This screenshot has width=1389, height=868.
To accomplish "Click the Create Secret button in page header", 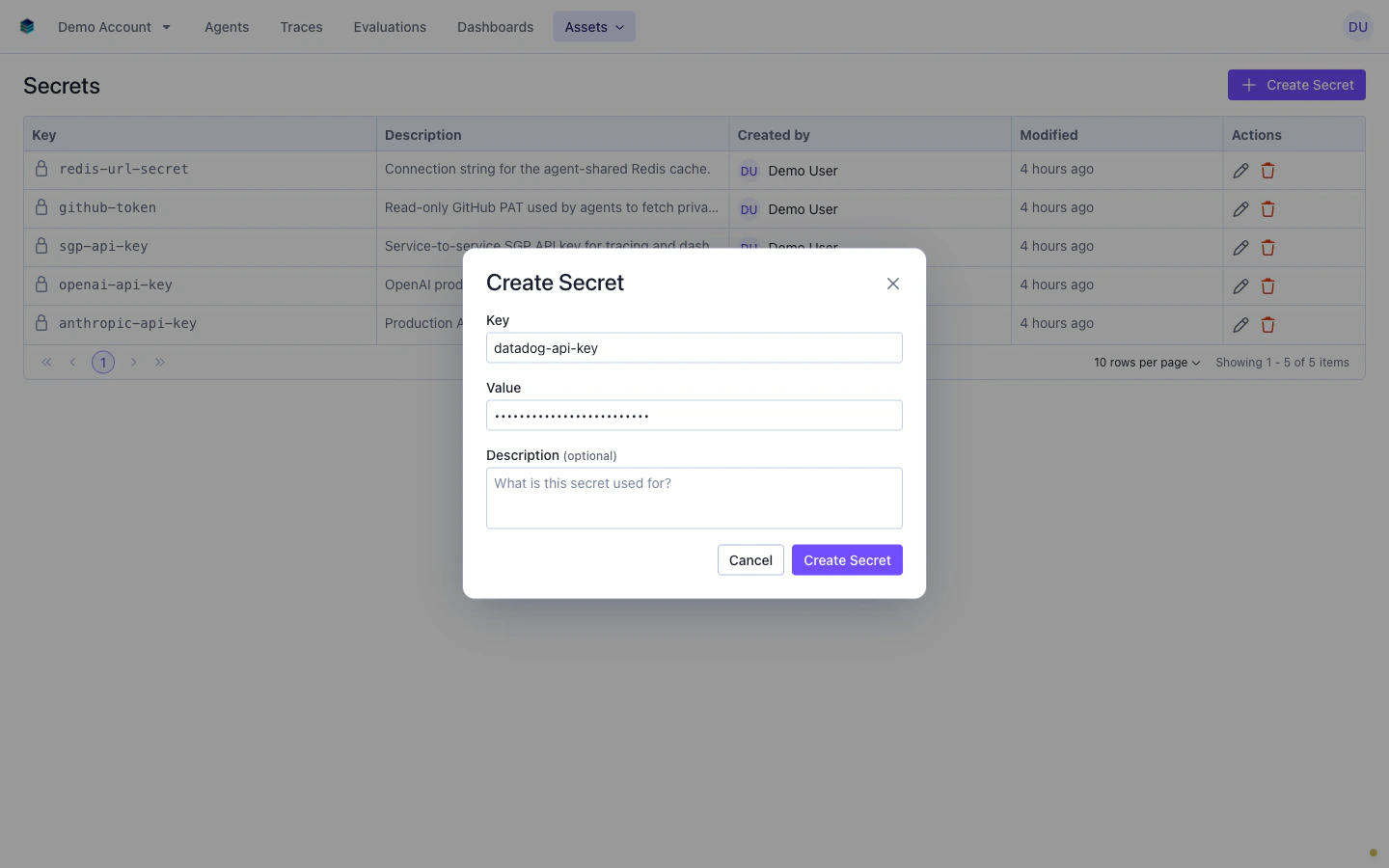I will point(1296,85).
